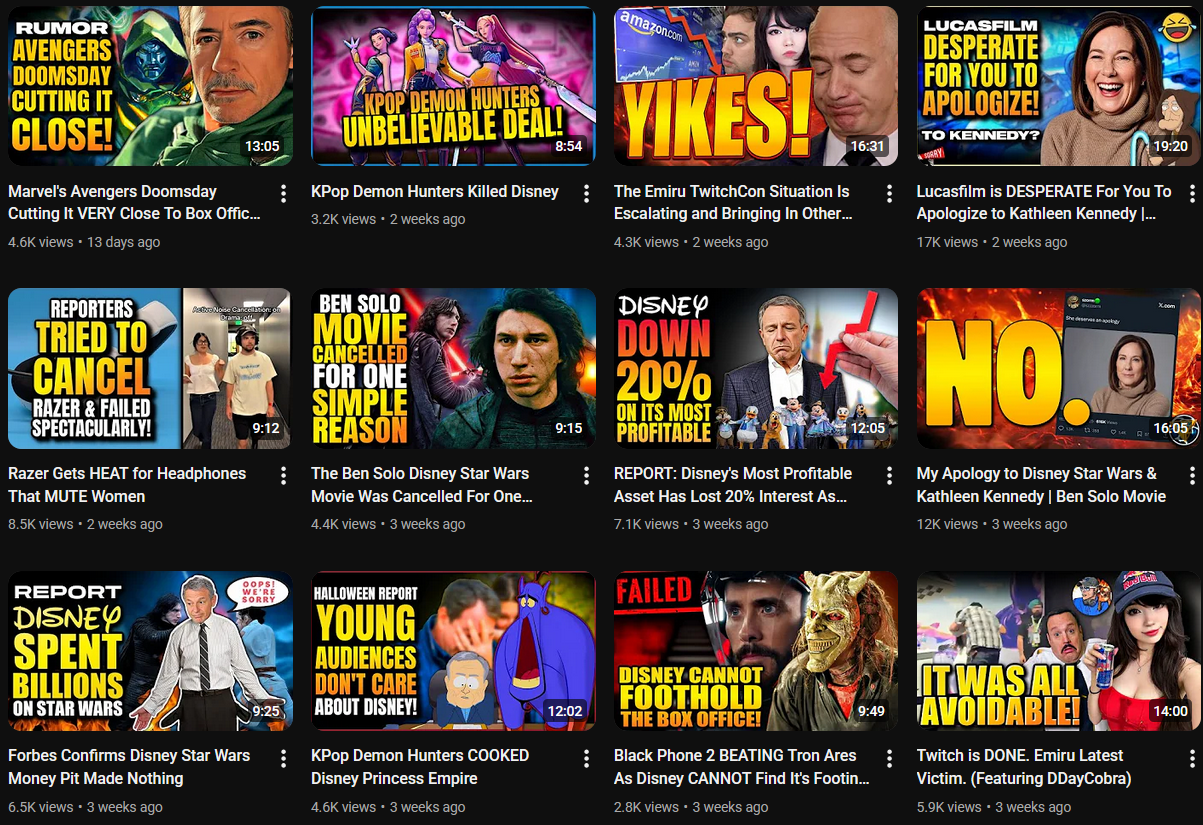Image resolution: width=1203 pixels, height=825 pixels.
Task: Click the Disney Down 20% thumbnail
Action: tap(755, 368)
